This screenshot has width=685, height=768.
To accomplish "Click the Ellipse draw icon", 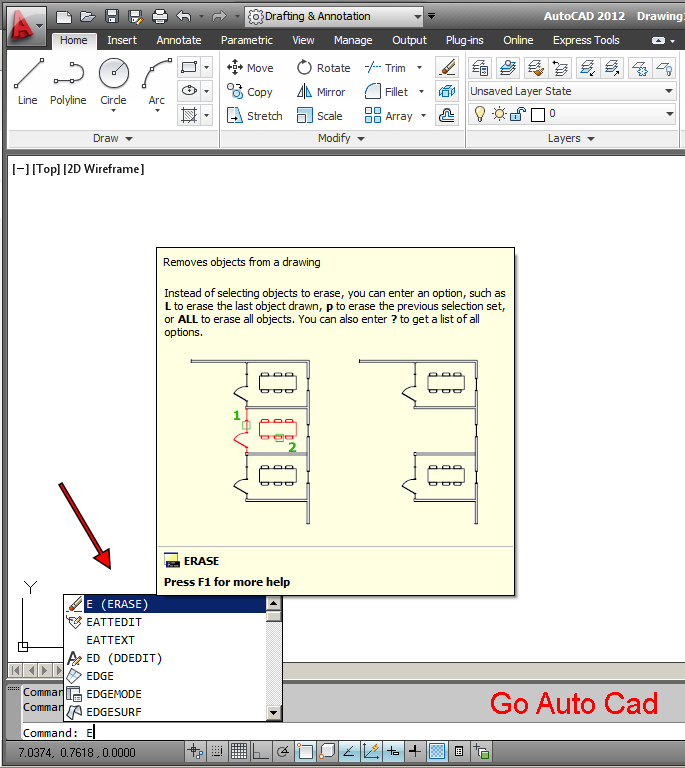I will [189, 91].
